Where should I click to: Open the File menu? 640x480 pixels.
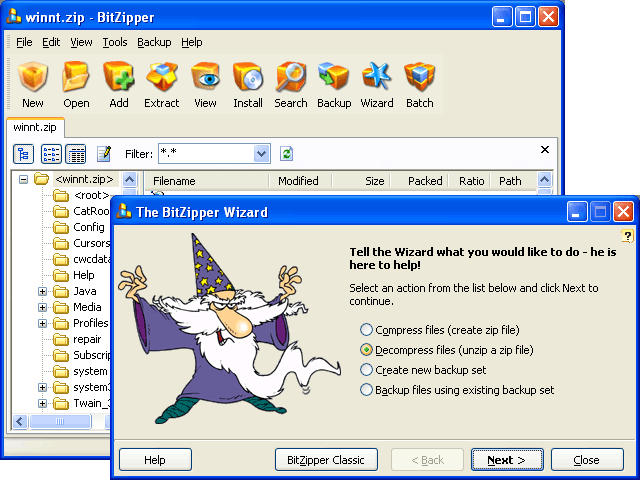pos(24,42)
